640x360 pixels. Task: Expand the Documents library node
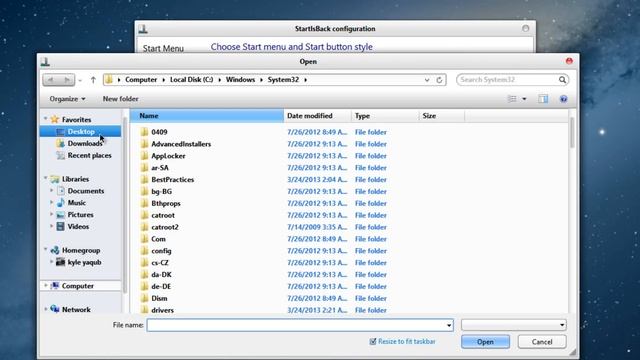click(52, 191)
